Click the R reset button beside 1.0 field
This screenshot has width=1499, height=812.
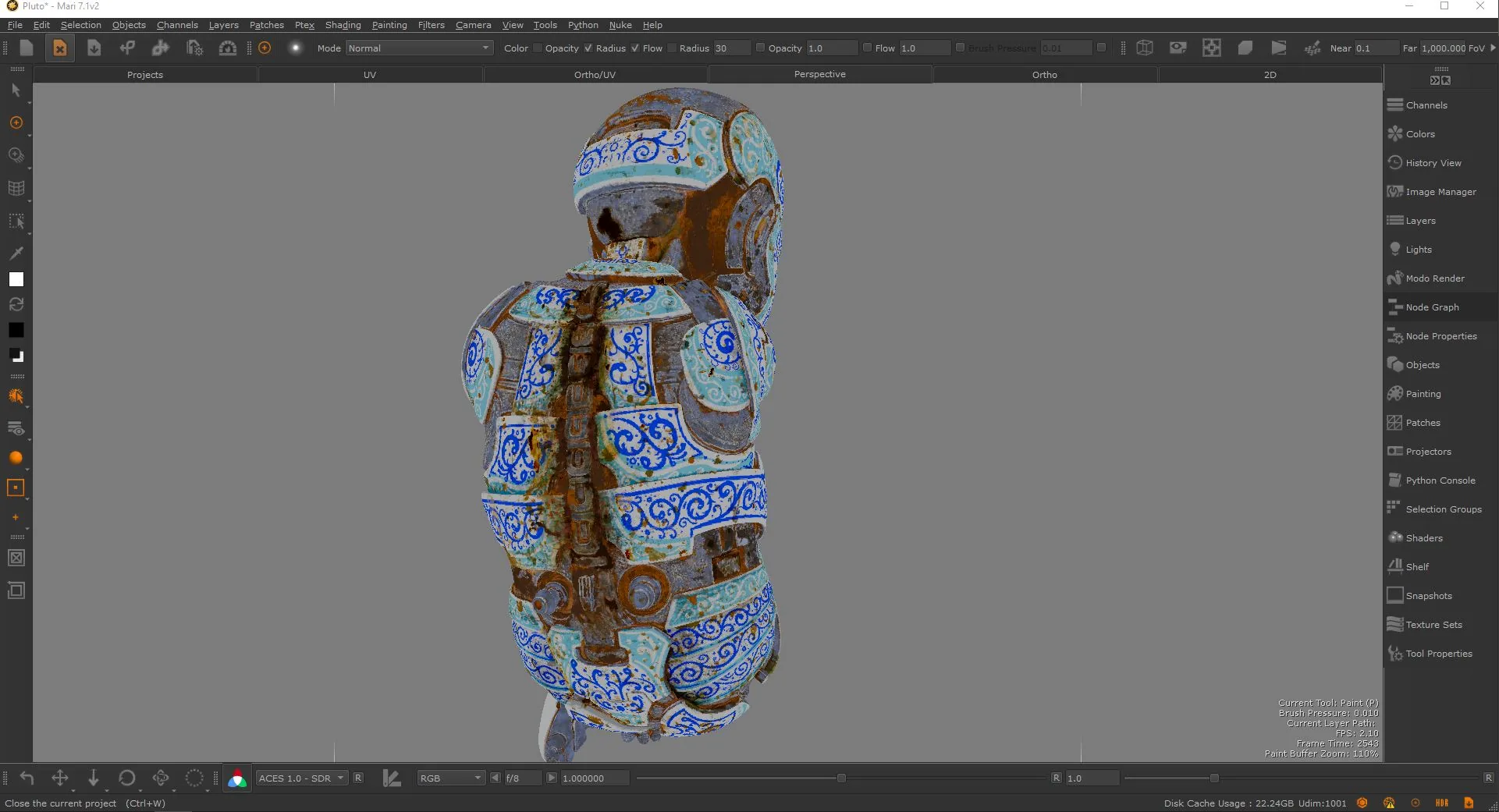[x=1056, y=778]
